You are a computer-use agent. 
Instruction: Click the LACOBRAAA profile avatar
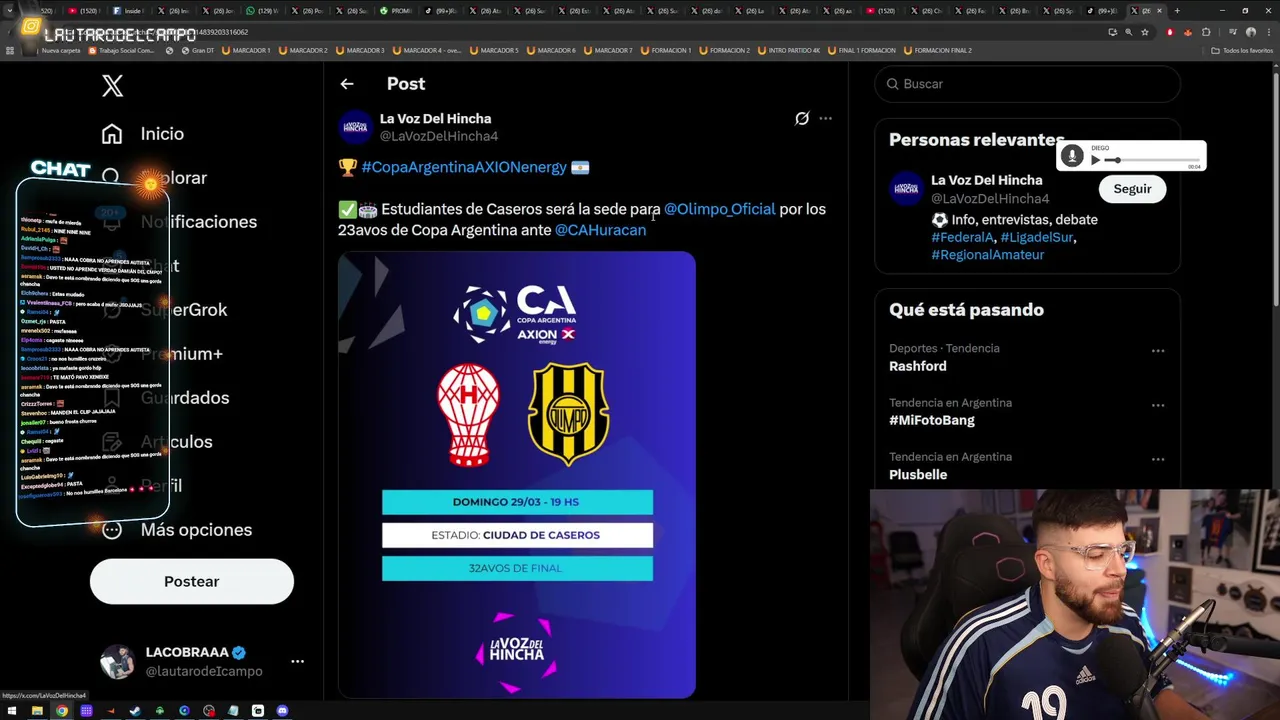click(117, 662)
